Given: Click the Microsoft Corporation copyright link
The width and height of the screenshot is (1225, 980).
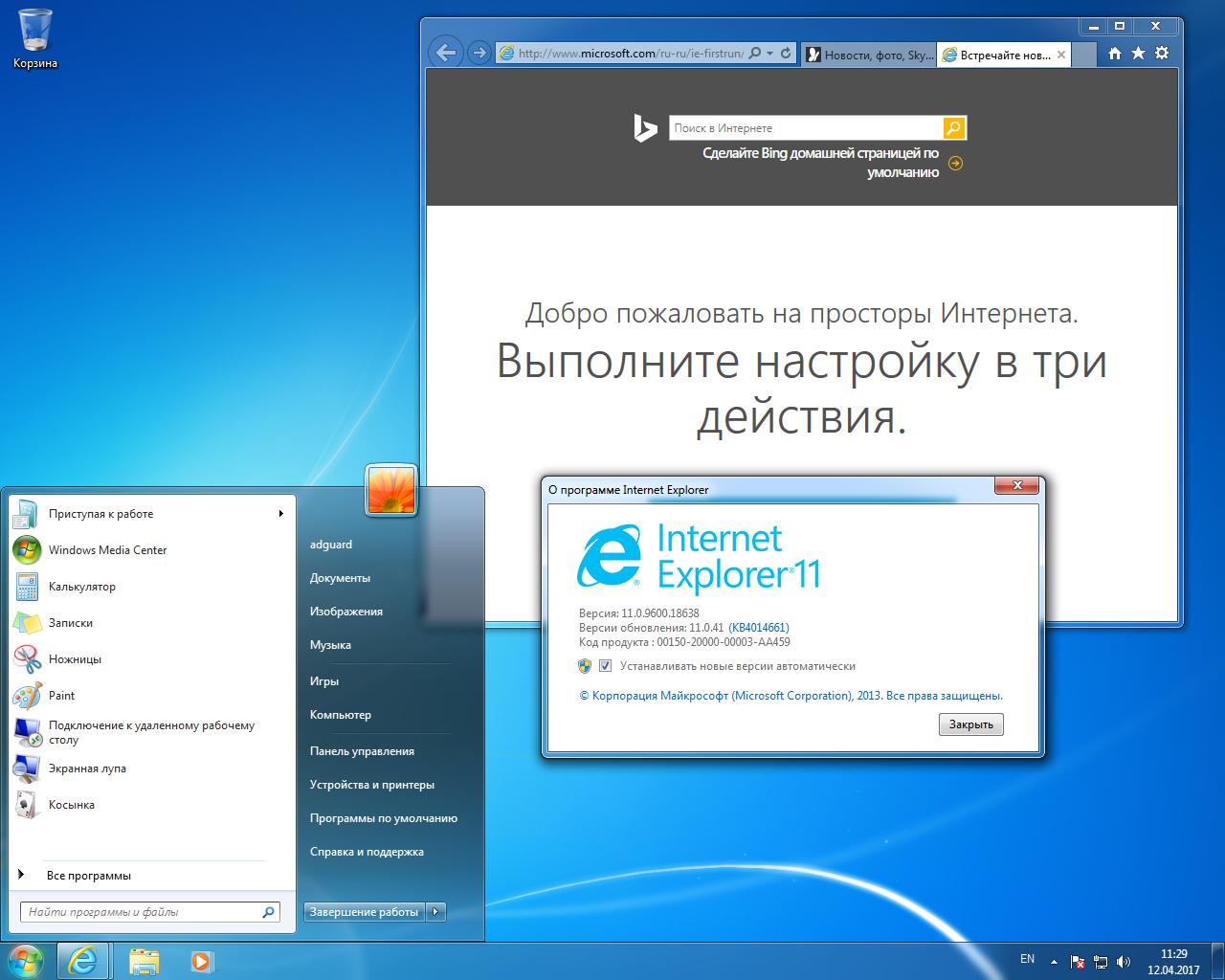Looking at the screenshot, I should [791, 696].
